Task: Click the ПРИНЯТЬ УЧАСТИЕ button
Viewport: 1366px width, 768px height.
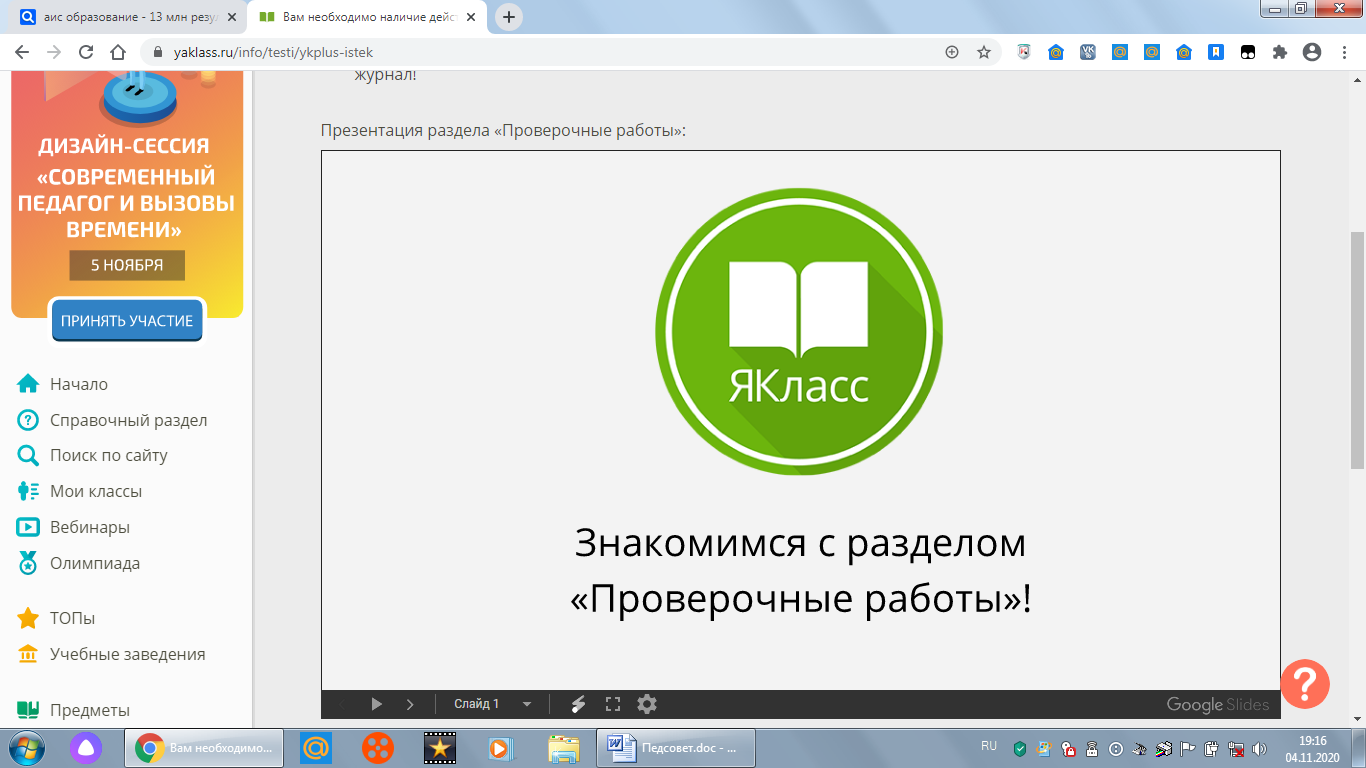Action: tap(127, 321)
